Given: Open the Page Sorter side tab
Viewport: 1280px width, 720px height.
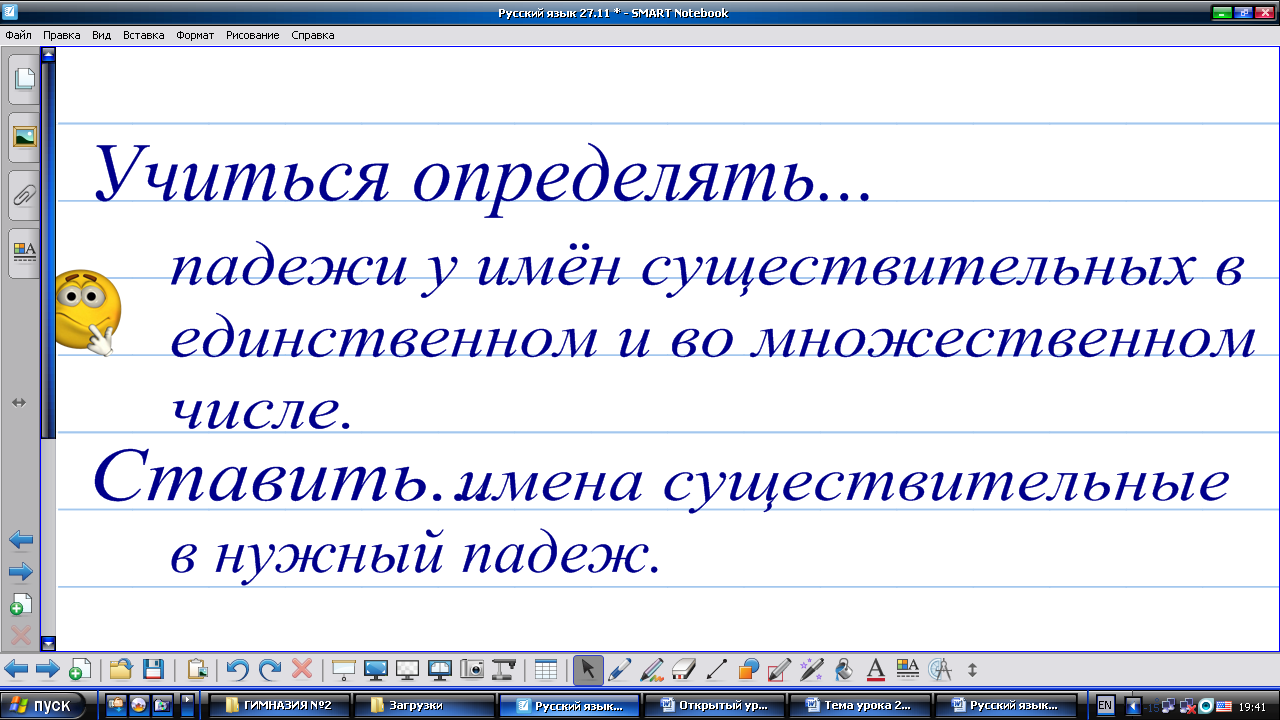Looking at the screenshot, I should [x=24, y=81].
